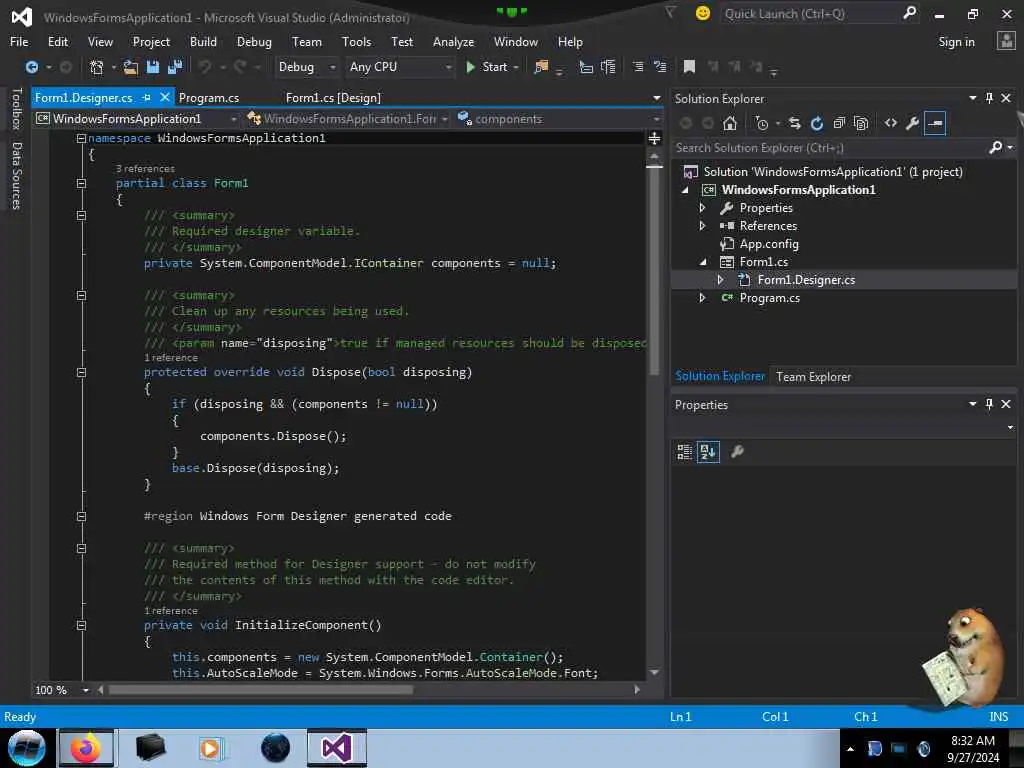
Task: Open Firefox from the Windows taskbar
Action: 86,748
